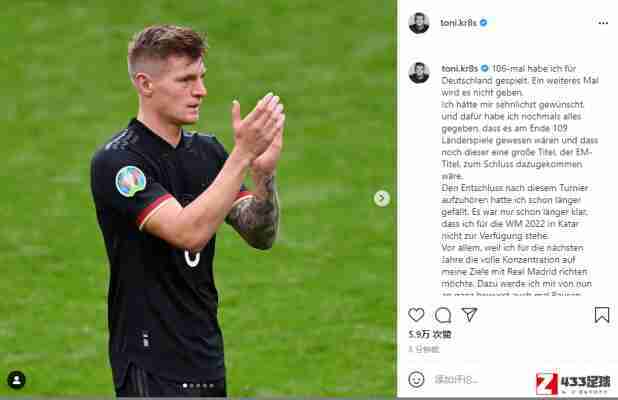This screenshot has height=400, width=618.
Task: Open header profile avatar picture
Action: tap(419, 23)
